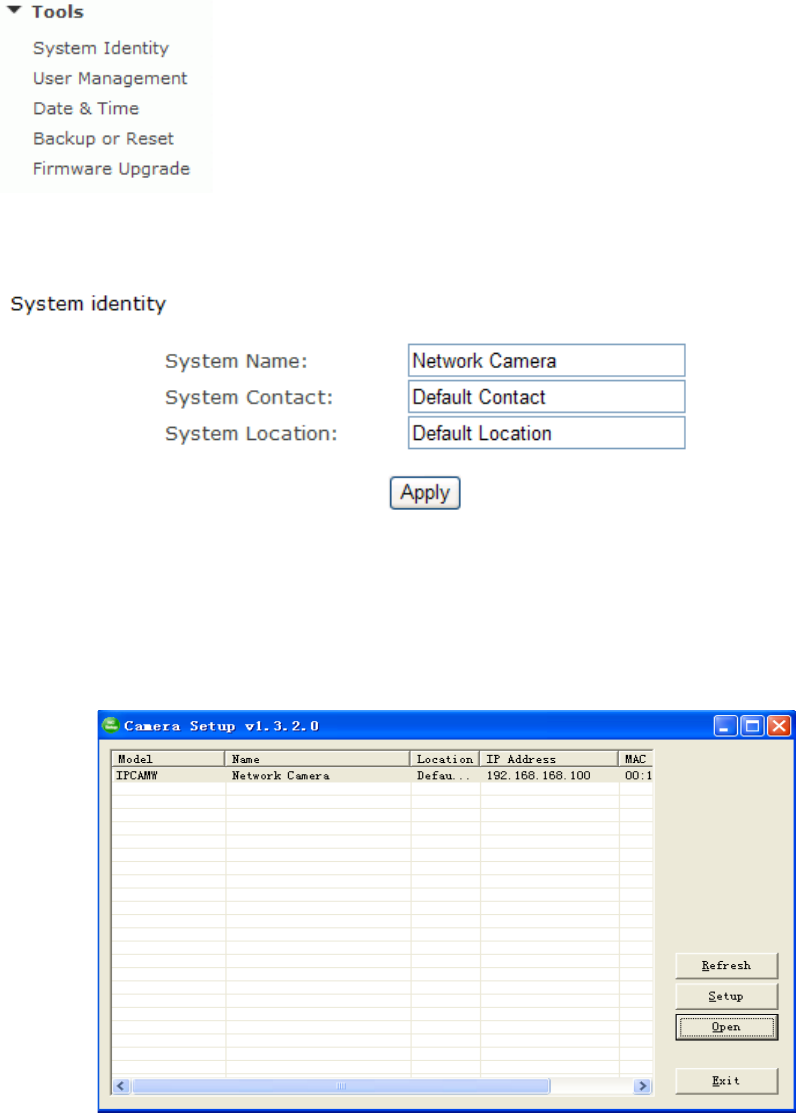Open System Identity in the Tools menu
This screenshot has width=796, height=1113.
101,48
